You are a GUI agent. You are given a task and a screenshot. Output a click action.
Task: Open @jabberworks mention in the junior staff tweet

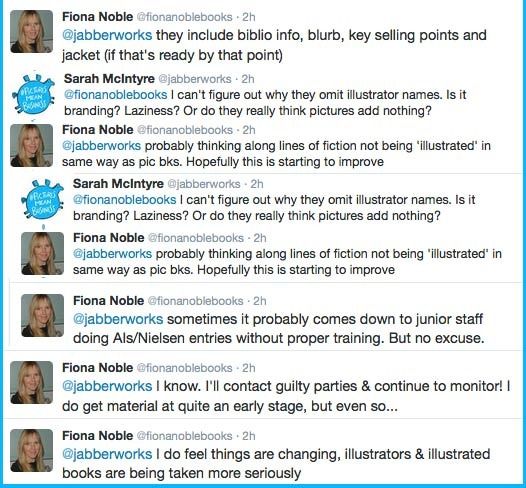(118, 319)
